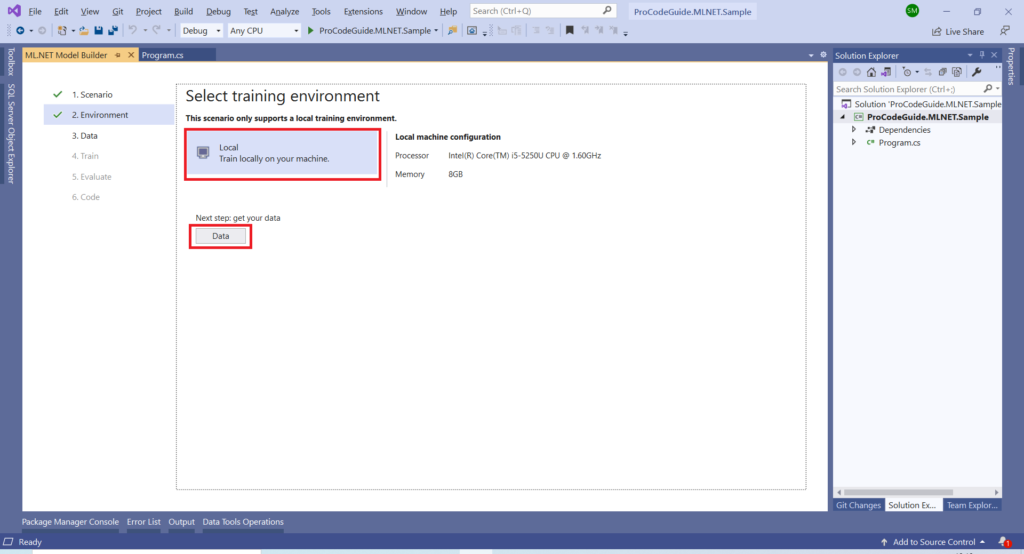Open the Extensions menu
The width and height of the screenshot is (1024, 554).
[x=363, y=11]
